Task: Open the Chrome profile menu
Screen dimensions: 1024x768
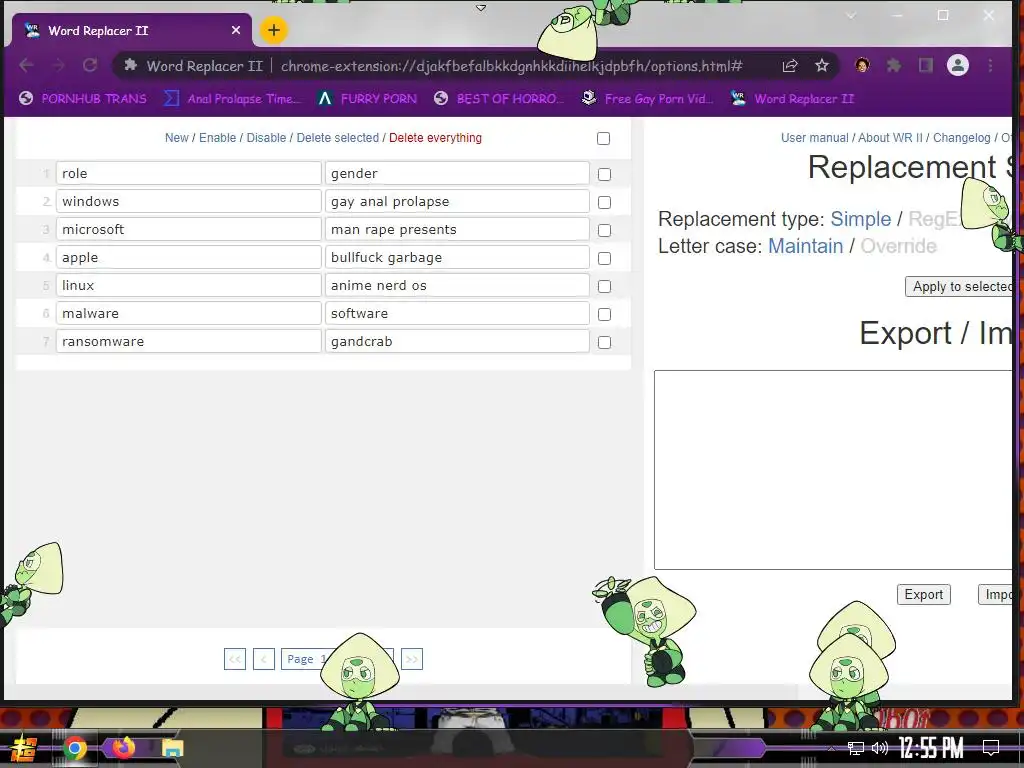Action: (958, 65)
